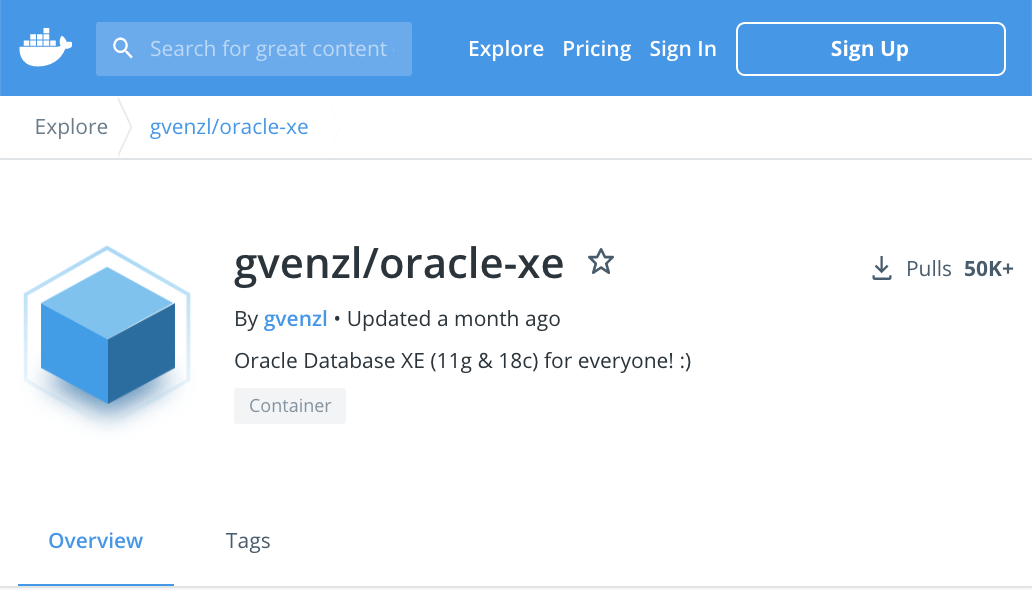Switch to the Tags tab

click(x=248, y=541)
